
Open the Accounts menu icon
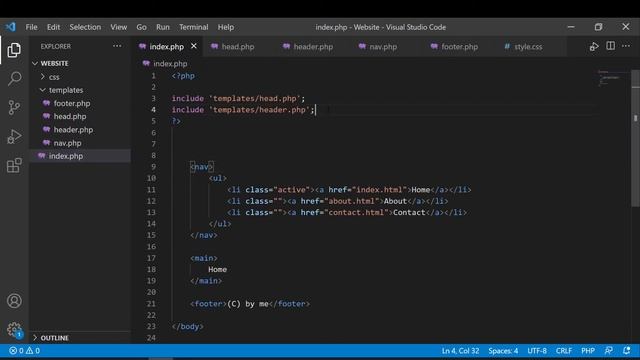point(14,301)
